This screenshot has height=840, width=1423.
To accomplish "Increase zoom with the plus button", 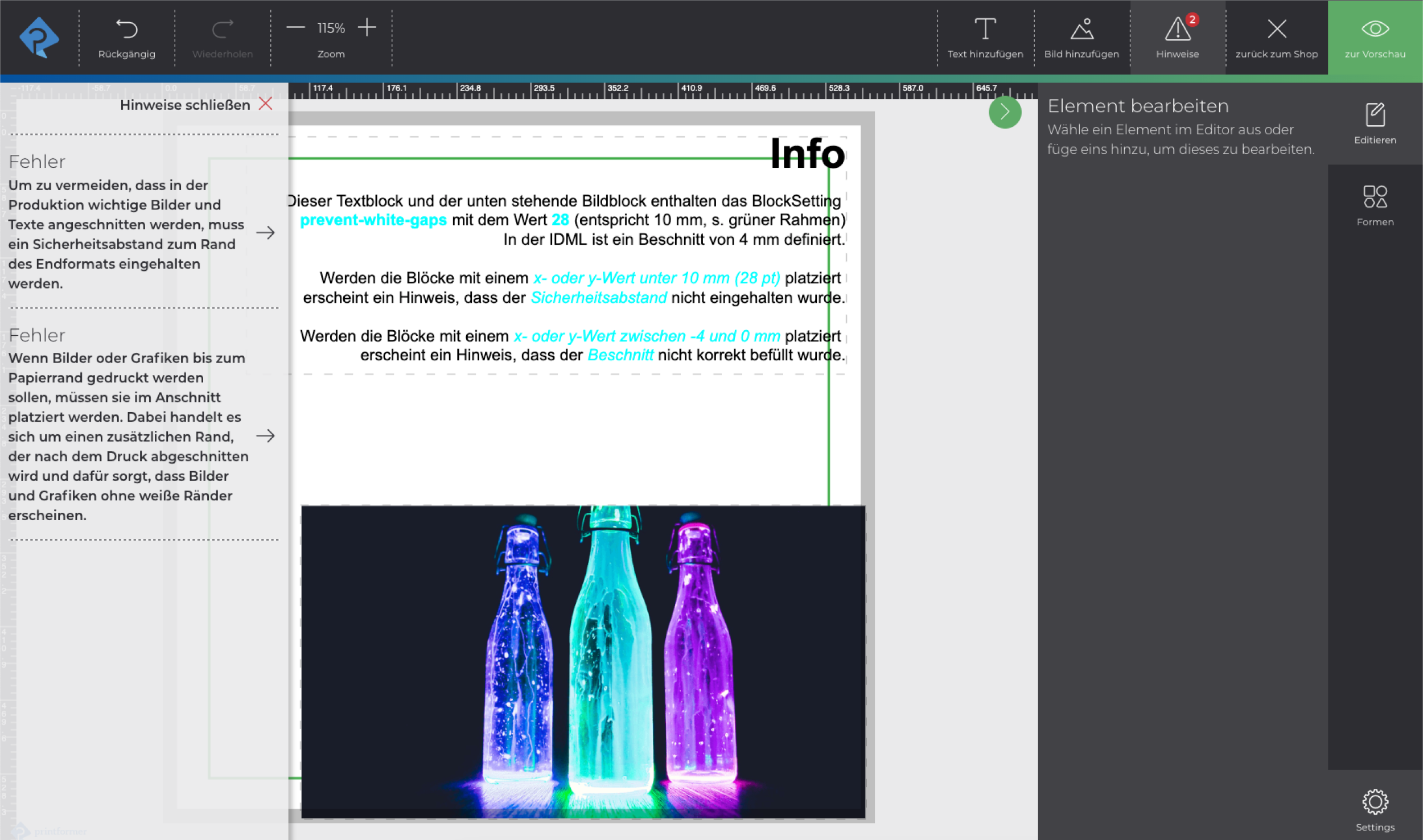I will click(x=367, y=27).
